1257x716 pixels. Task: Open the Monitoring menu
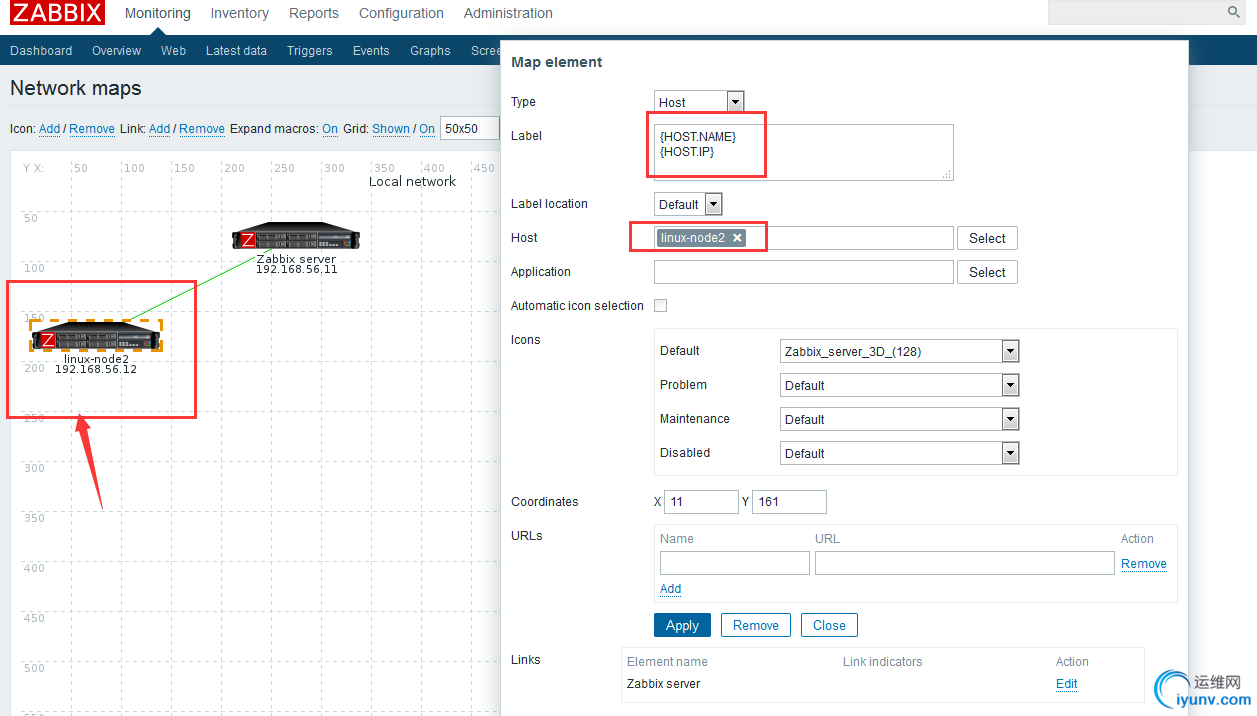pos(158,13)
